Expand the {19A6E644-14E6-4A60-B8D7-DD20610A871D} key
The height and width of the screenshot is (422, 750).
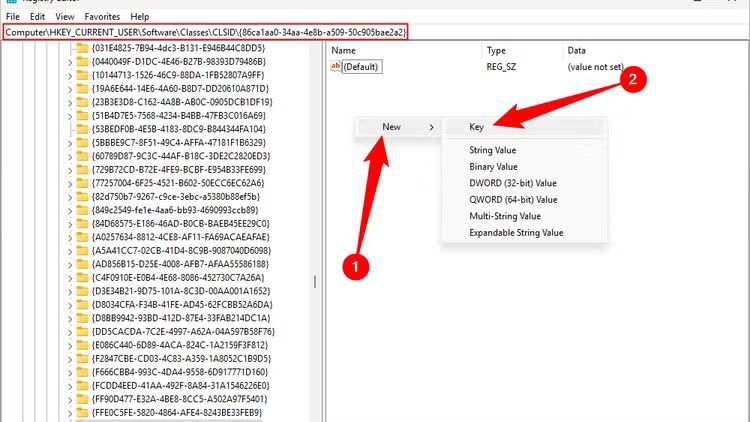coord(69,89)
